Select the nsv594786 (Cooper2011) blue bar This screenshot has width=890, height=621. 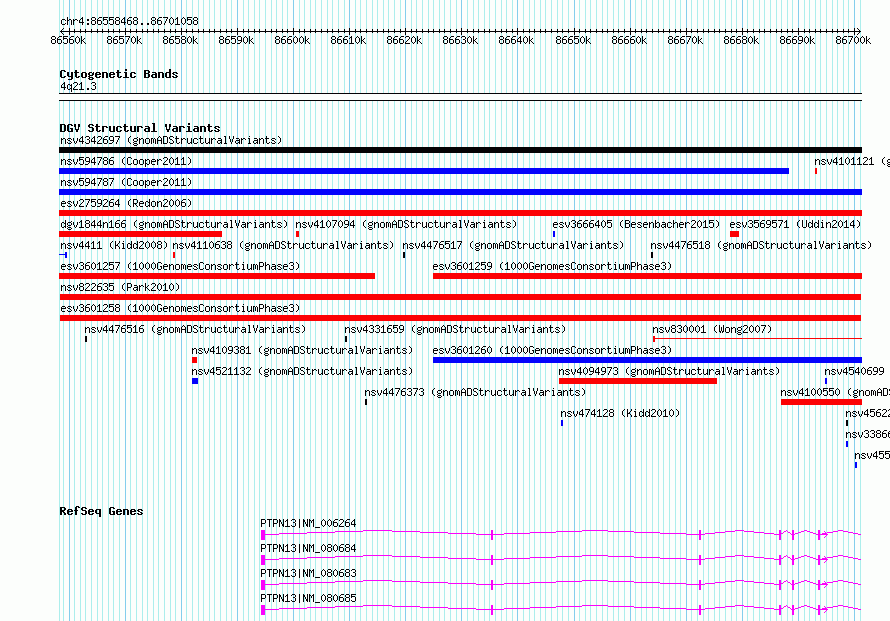coord(424,171)
